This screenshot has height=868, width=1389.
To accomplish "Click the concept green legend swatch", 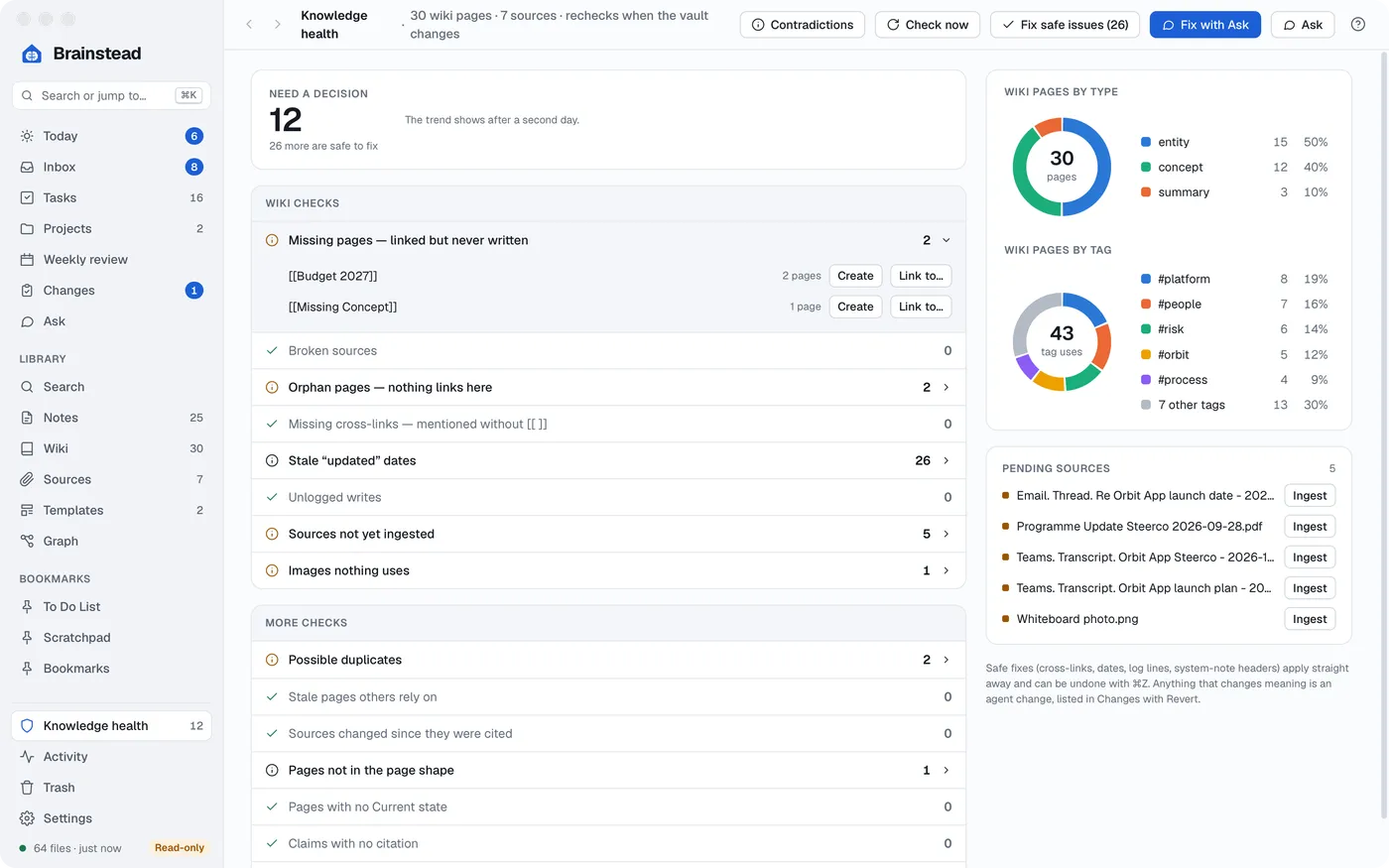I will tap(1146, 168).
